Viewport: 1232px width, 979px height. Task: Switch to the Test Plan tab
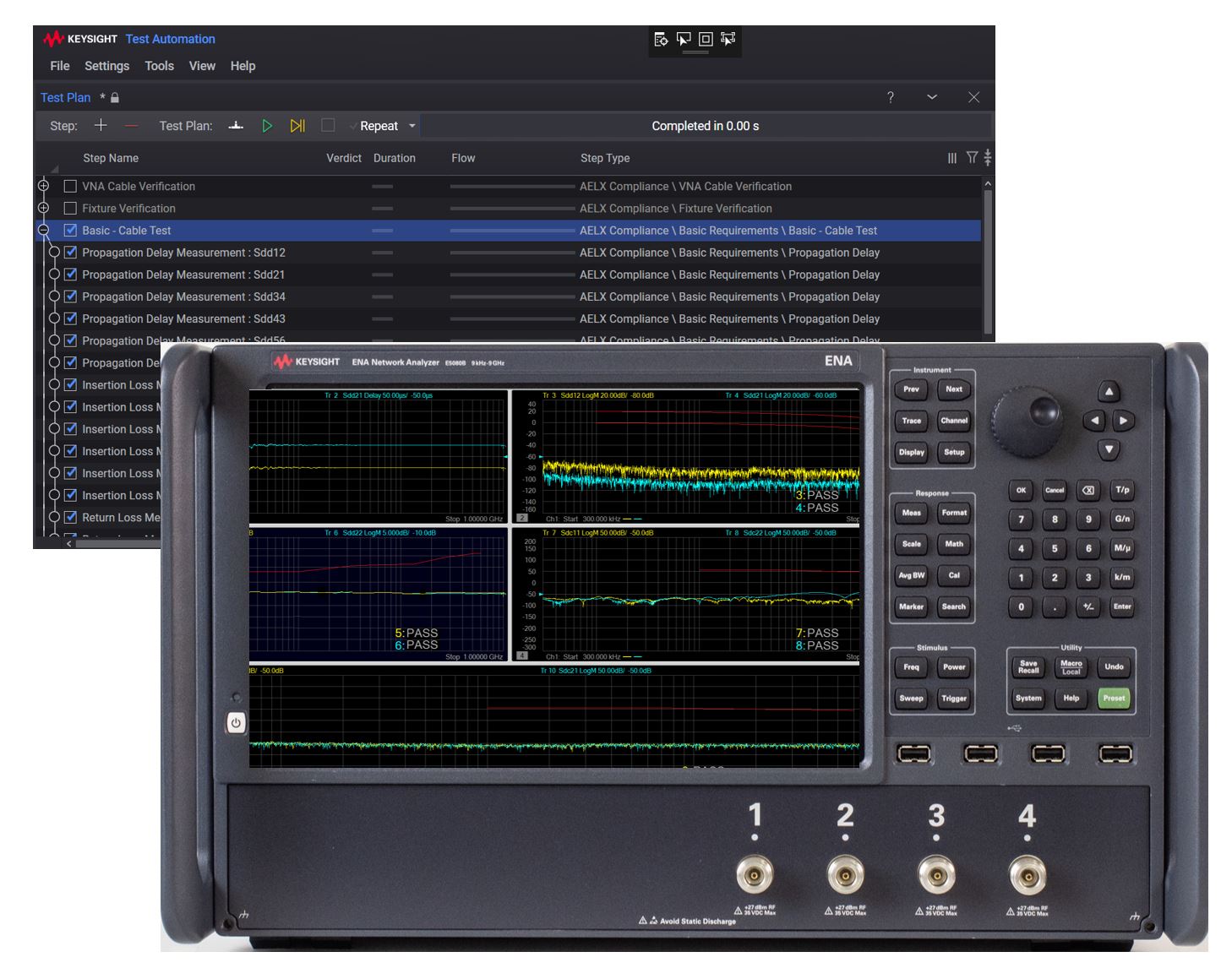(65, 97)
